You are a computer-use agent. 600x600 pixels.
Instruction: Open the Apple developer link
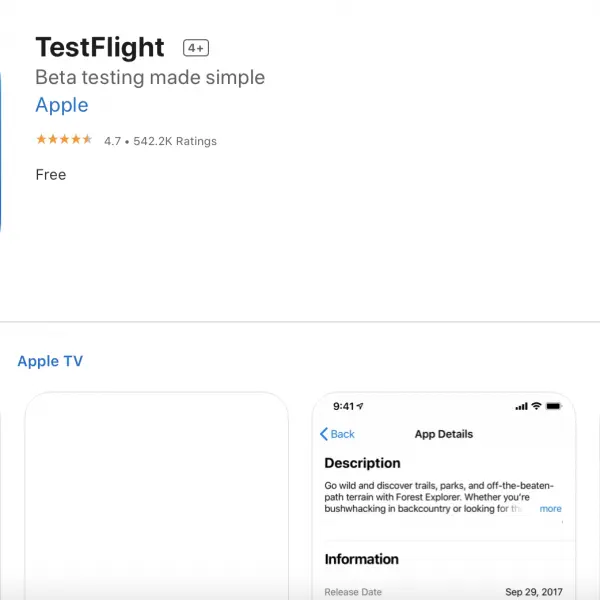(x=62, y=105)
